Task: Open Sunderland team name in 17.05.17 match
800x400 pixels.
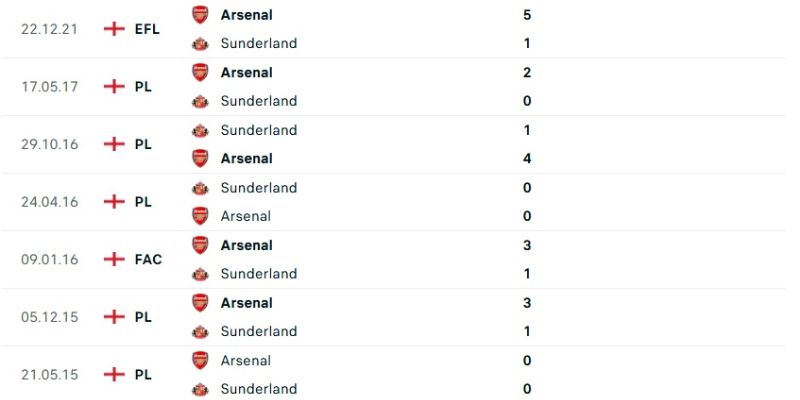Action: (258, 101)
